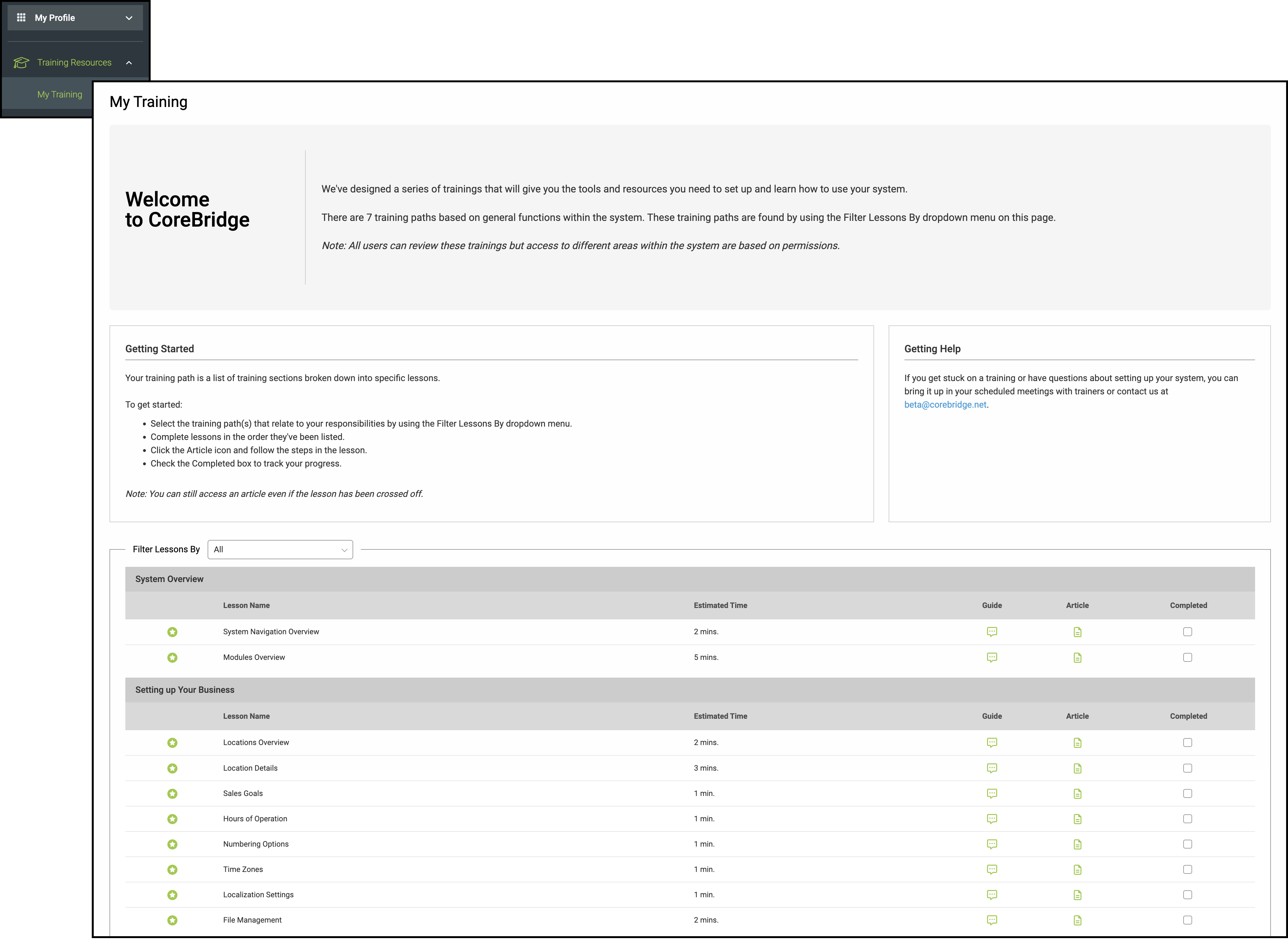Open the guide icon for Locations Overview

[x=991, y=743]
